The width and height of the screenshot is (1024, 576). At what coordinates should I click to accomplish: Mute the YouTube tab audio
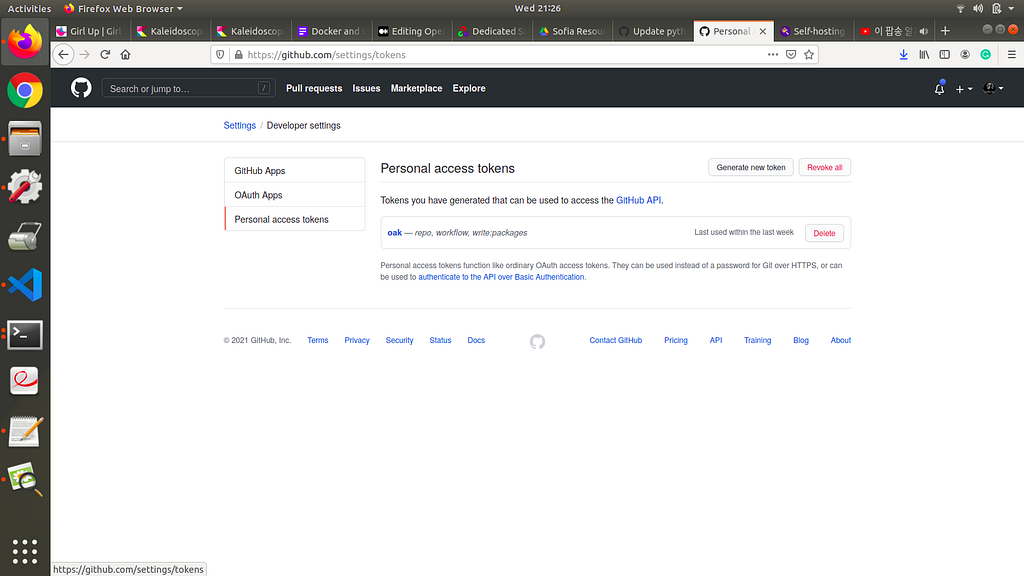point(923,31)
